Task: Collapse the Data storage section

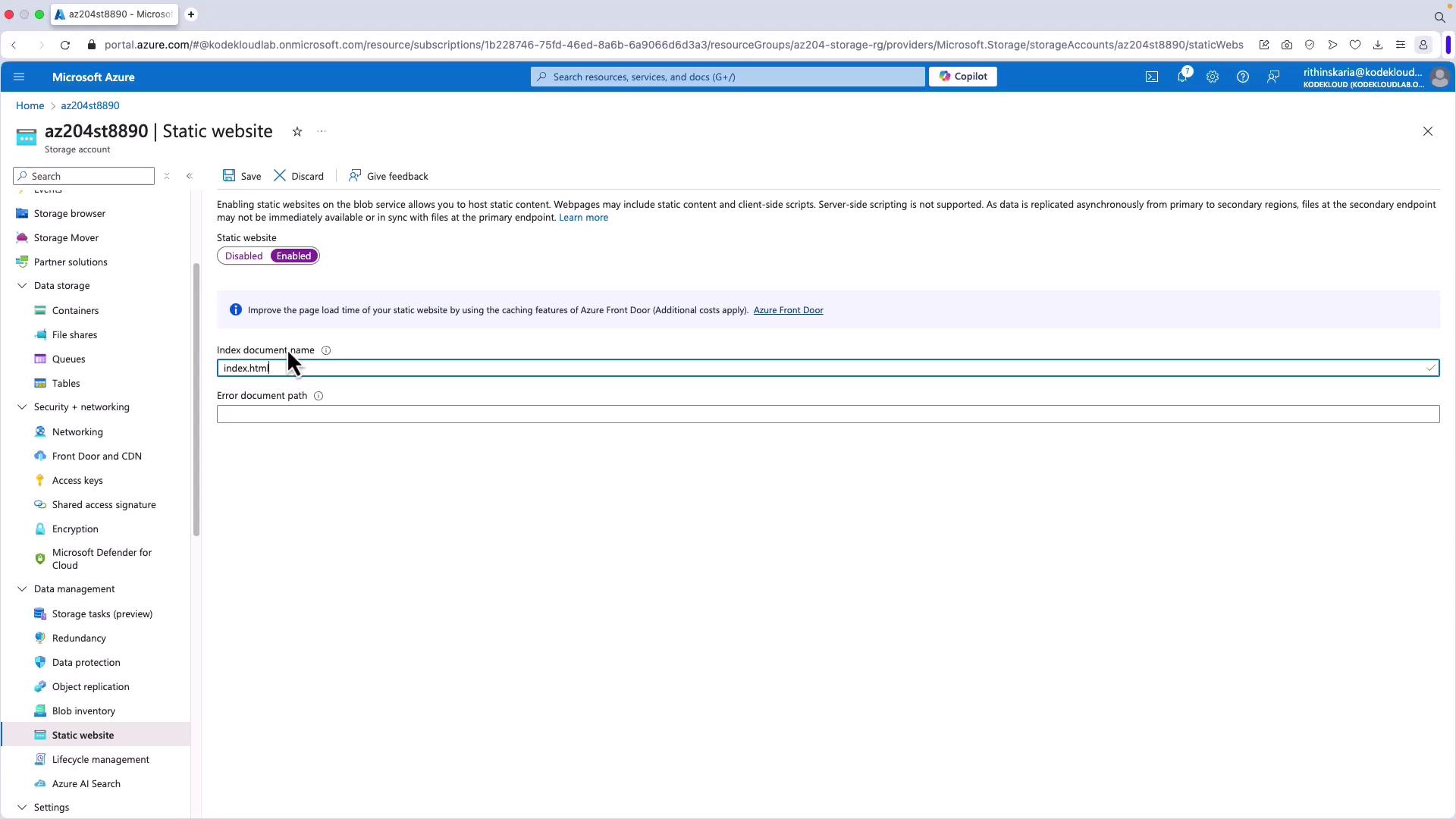Action: 22,286
